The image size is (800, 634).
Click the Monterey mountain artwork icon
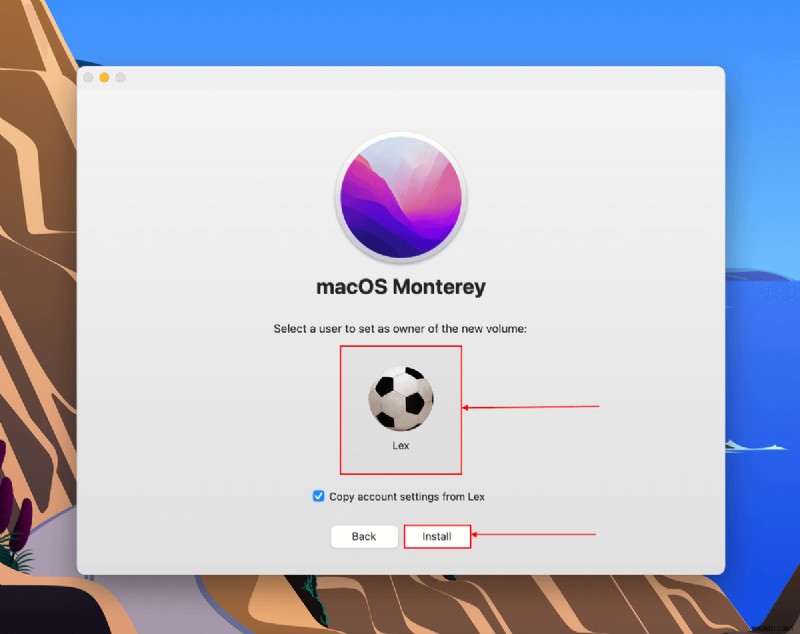(400, 196)
